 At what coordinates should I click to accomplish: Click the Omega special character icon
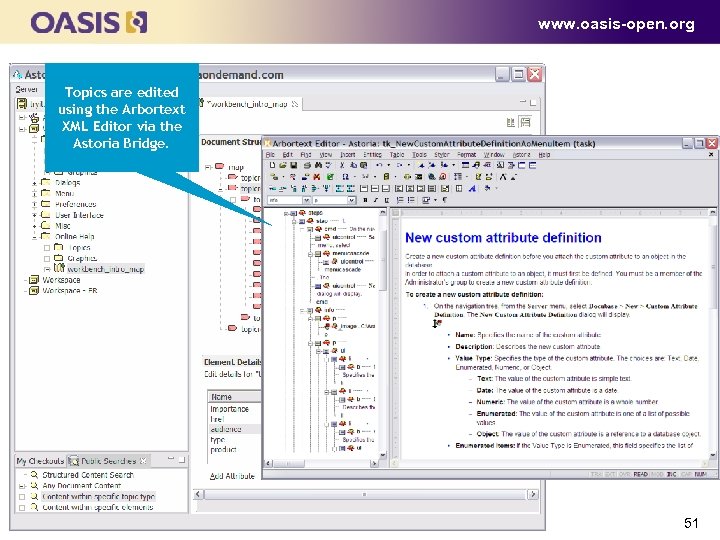[x=345, y=177]
